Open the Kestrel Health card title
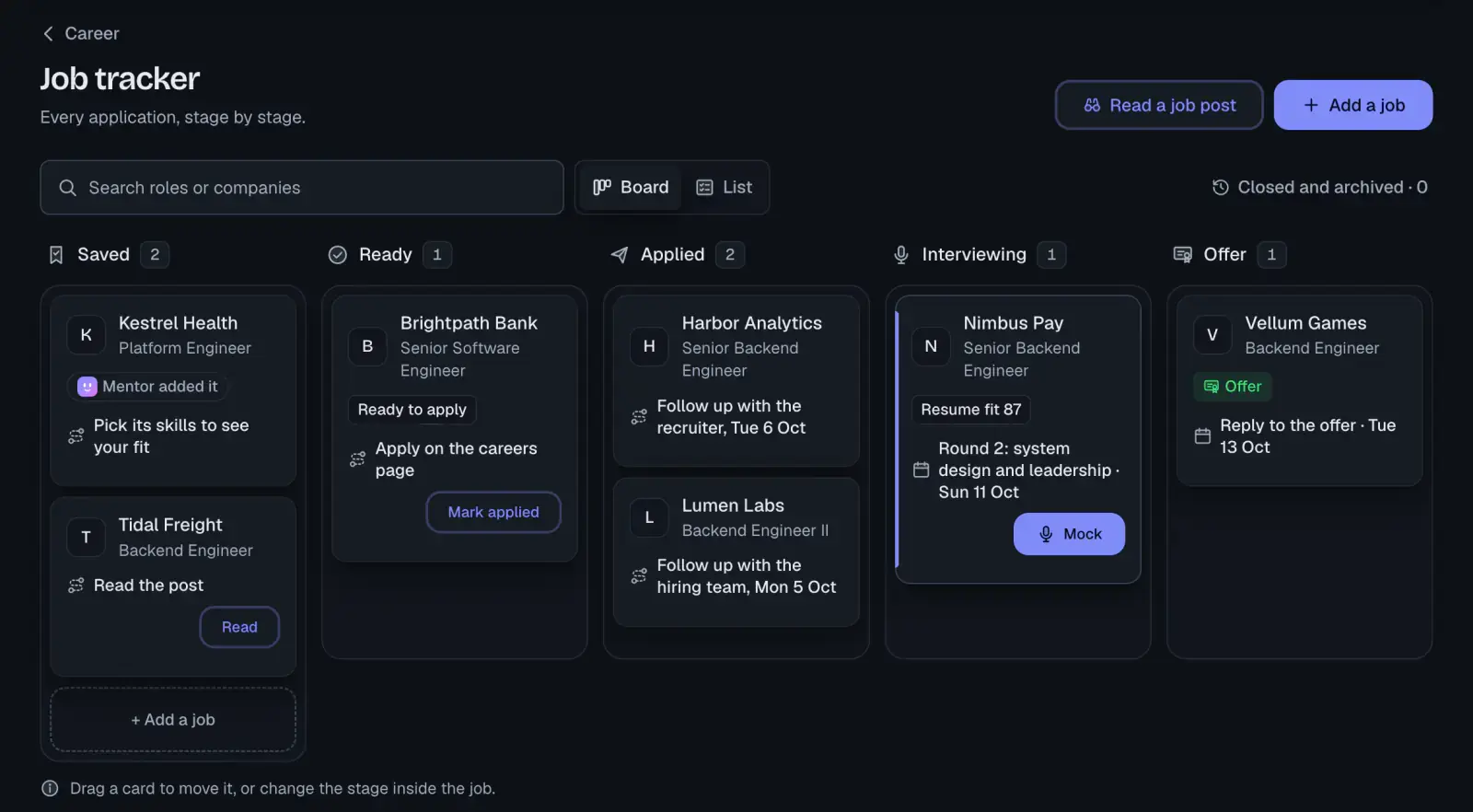This screenshot has height=812, width=1473. click(178, 323)
